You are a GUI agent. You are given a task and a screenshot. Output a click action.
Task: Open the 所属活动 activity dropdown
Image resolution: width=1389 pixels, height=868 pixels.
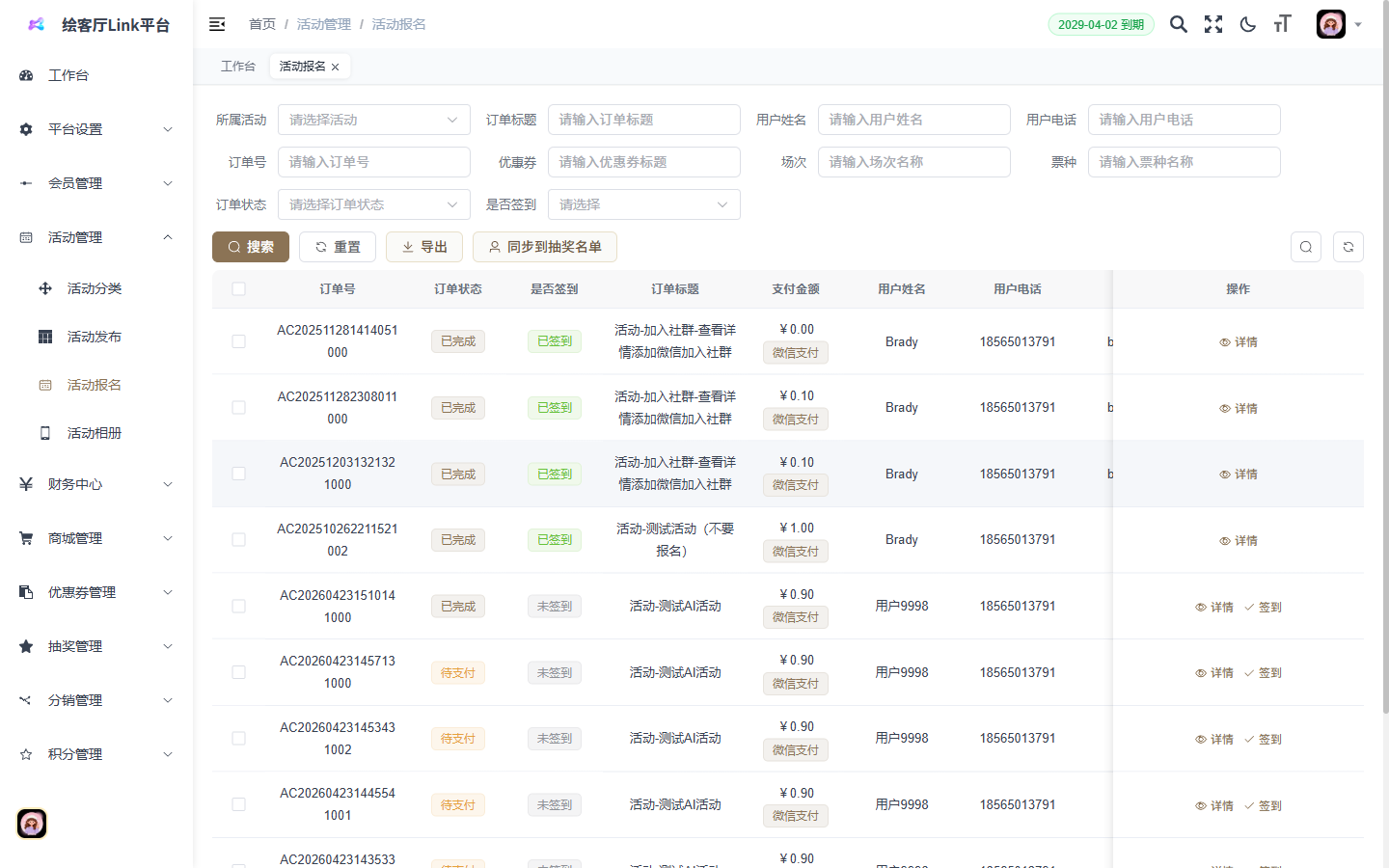(374, 120)
